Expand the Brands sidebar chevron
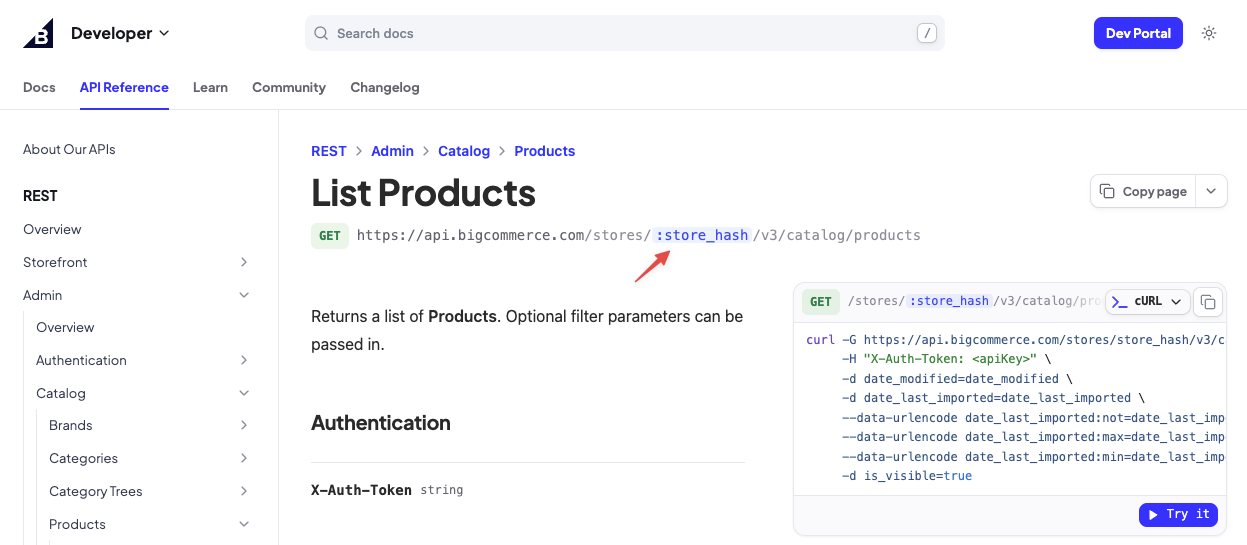The width and height of the screenshot is (1247, 545). tap(244, 425)
